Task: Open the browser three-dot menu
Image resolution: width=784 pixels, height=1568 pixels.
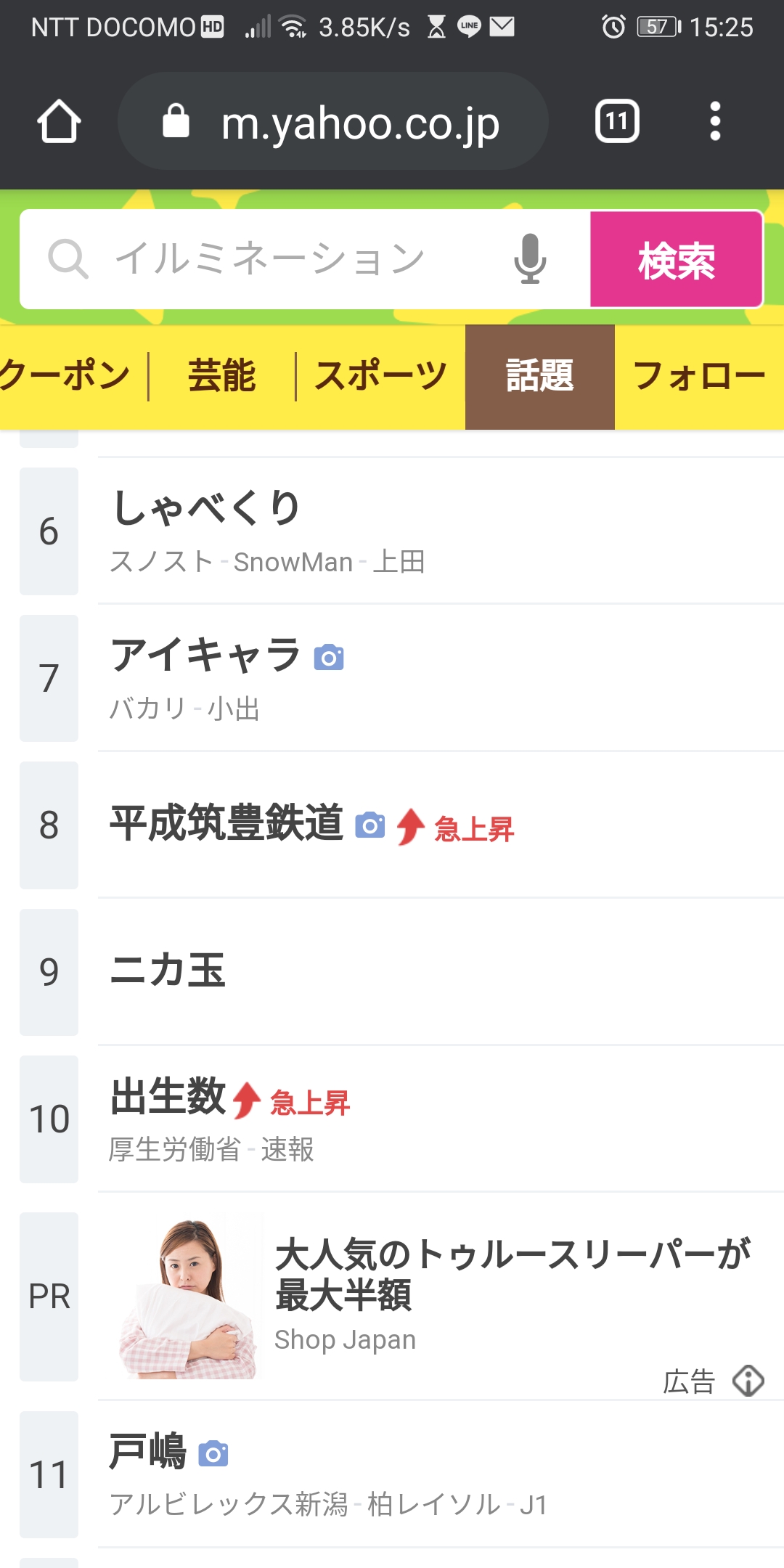Action: pos(715,121)
